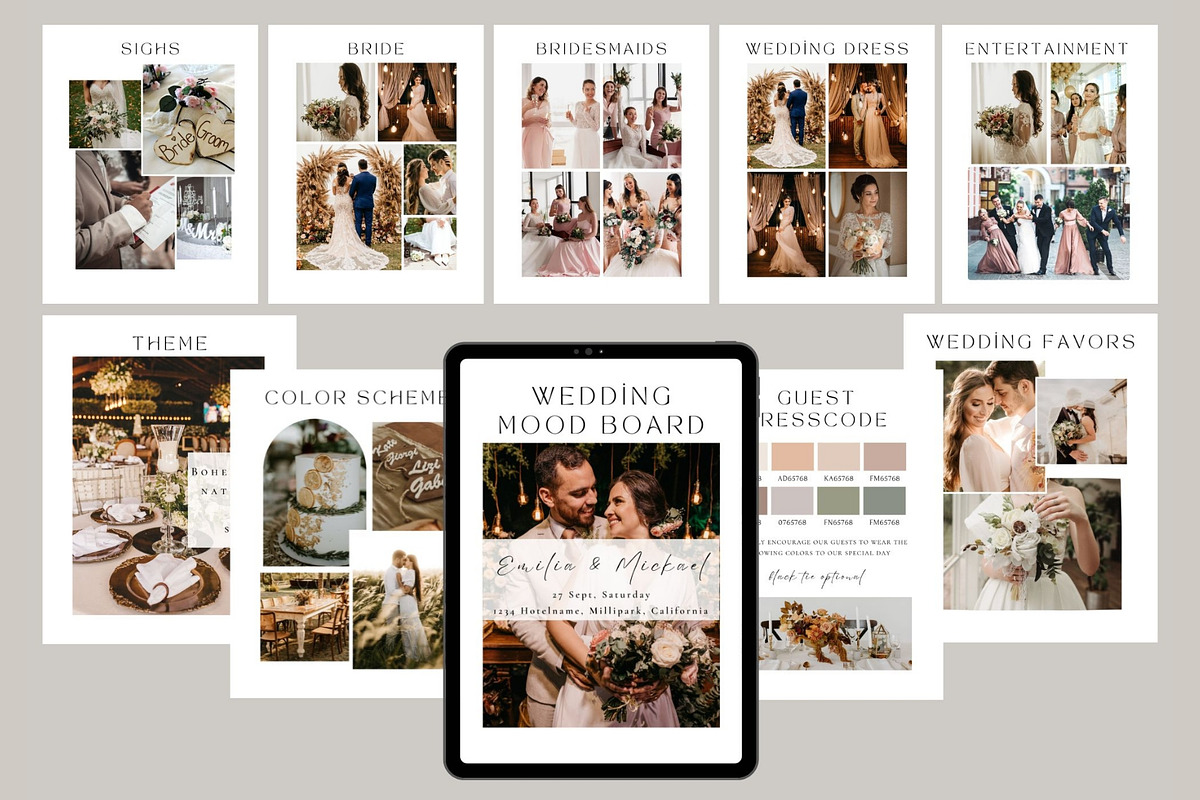
Task: Select Sighs page bride on grass photo
Action: point(105,114)
